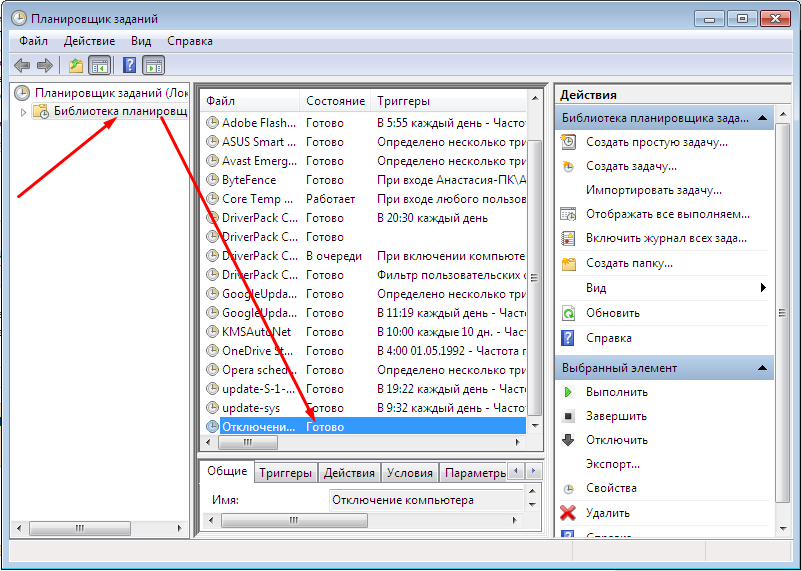This screenshot has width=802, height=571.
Task: Collapse the Библиотека планировщика actions section
Action: 763,118
